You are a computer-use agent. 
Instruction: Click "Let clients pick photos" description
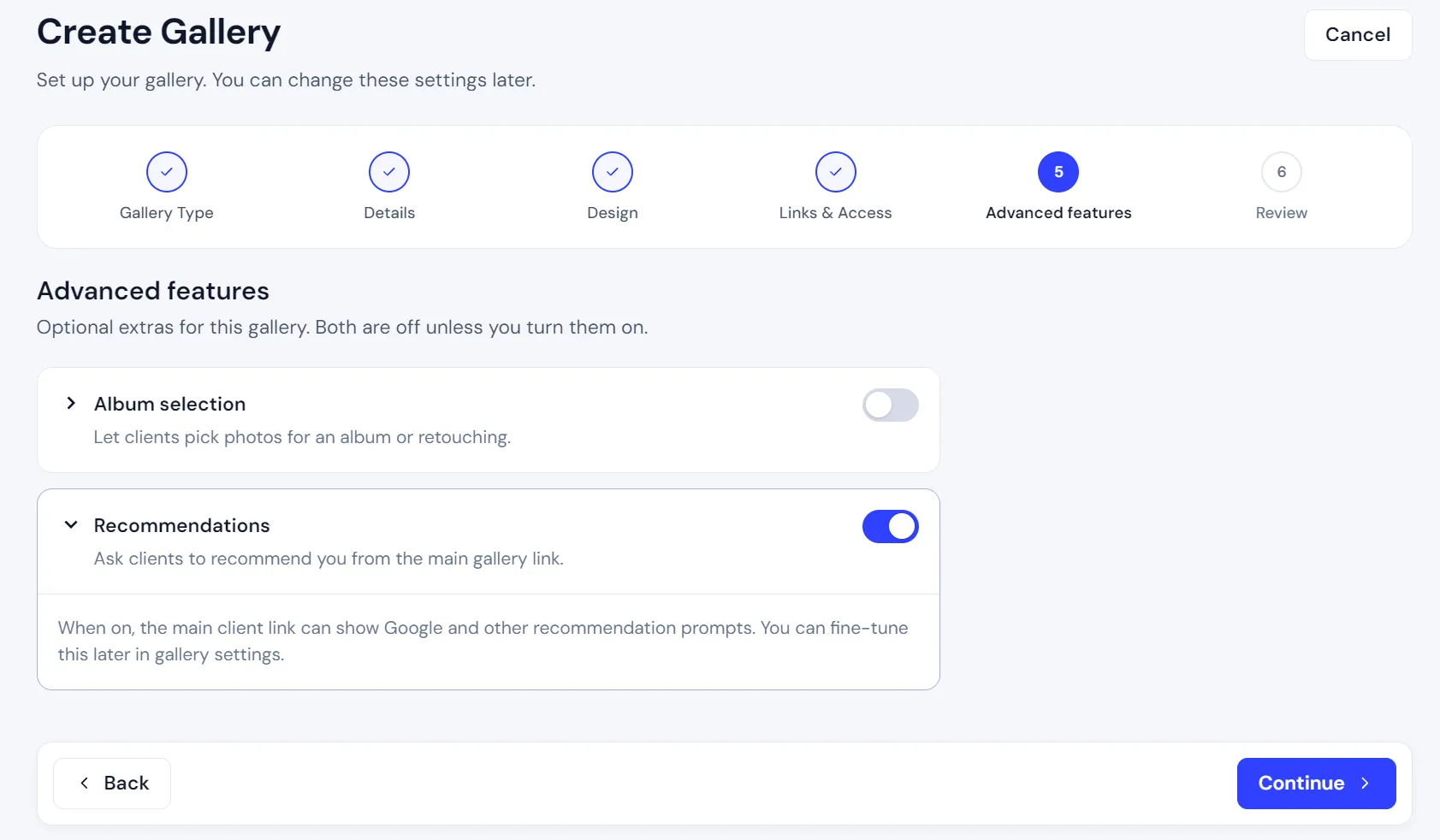[302, 437]
